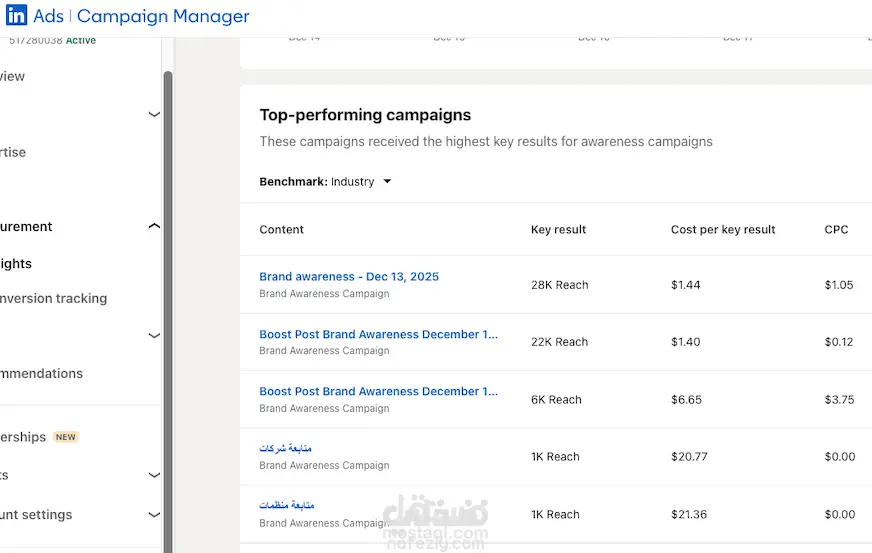Screen dimensions: 872x553
Task: Expand the chevron beneath Partnerships
Action: (154, 475)
